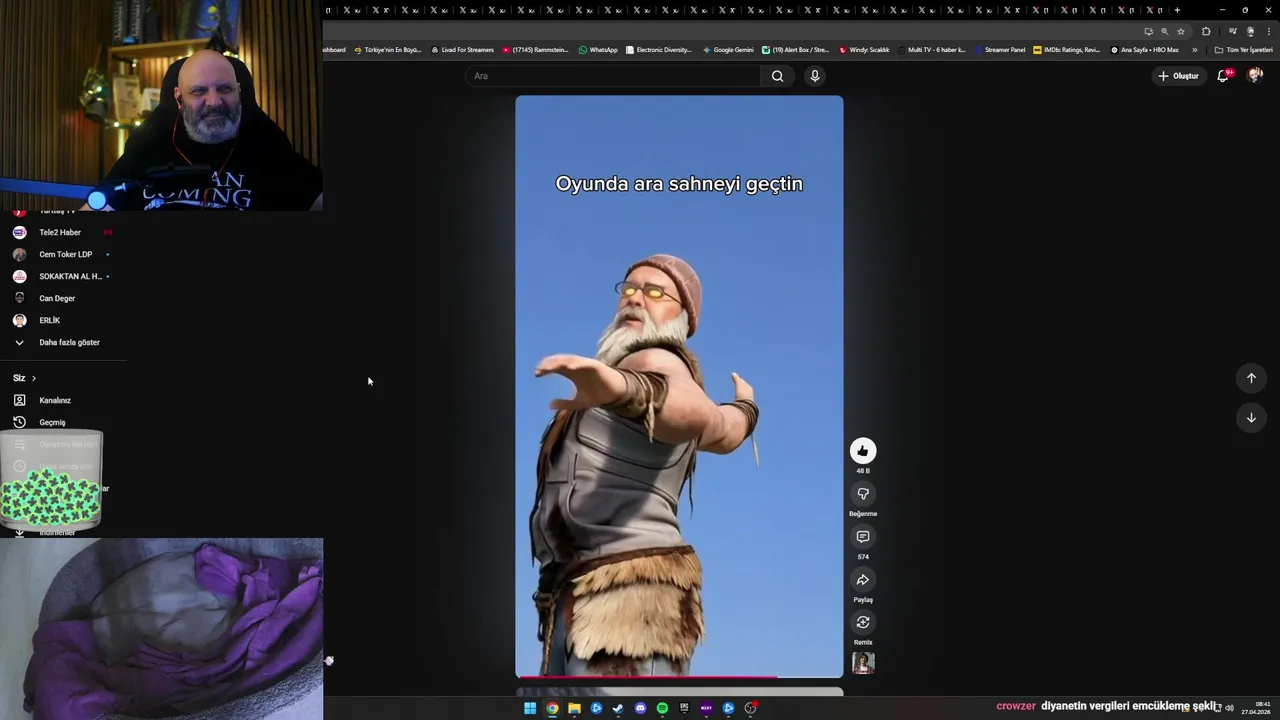This screenshot has height=720, width=1280.
Task: Like the Short with thumbs-up button
Action: tap(863, 451)
